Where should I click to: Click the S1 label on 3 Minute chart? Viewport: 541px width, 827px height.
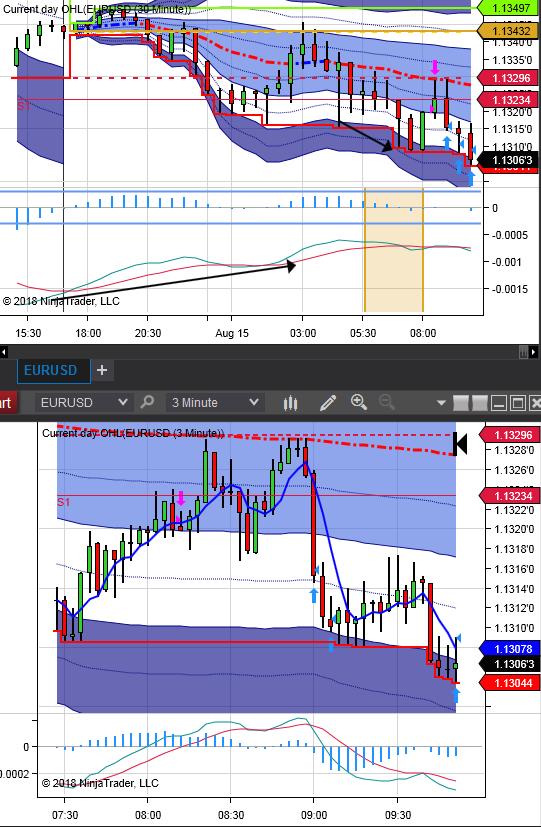click(x=63, y=502)
